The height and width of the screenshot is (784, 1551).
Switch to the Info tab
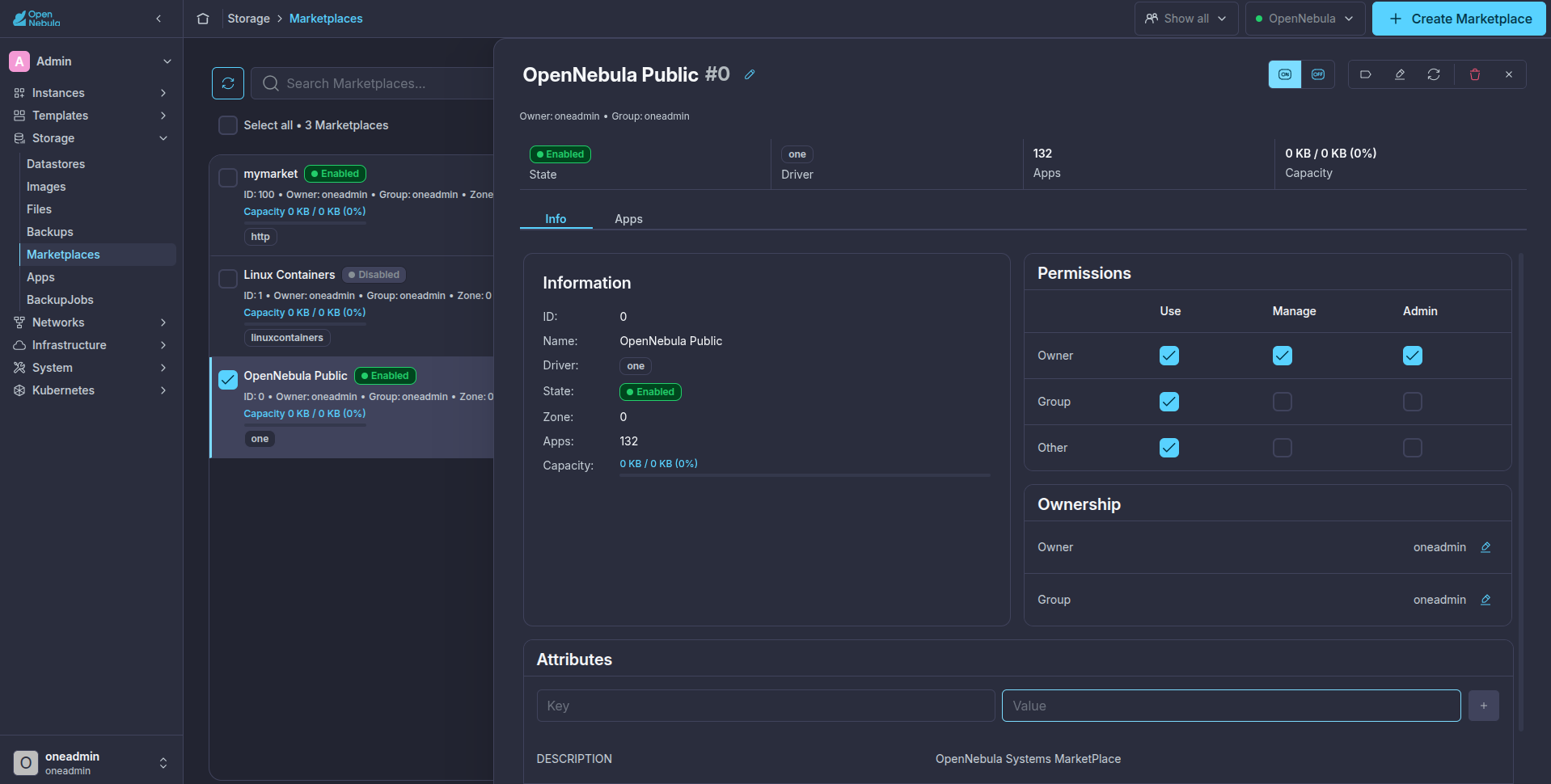click(x=556, y=219)
